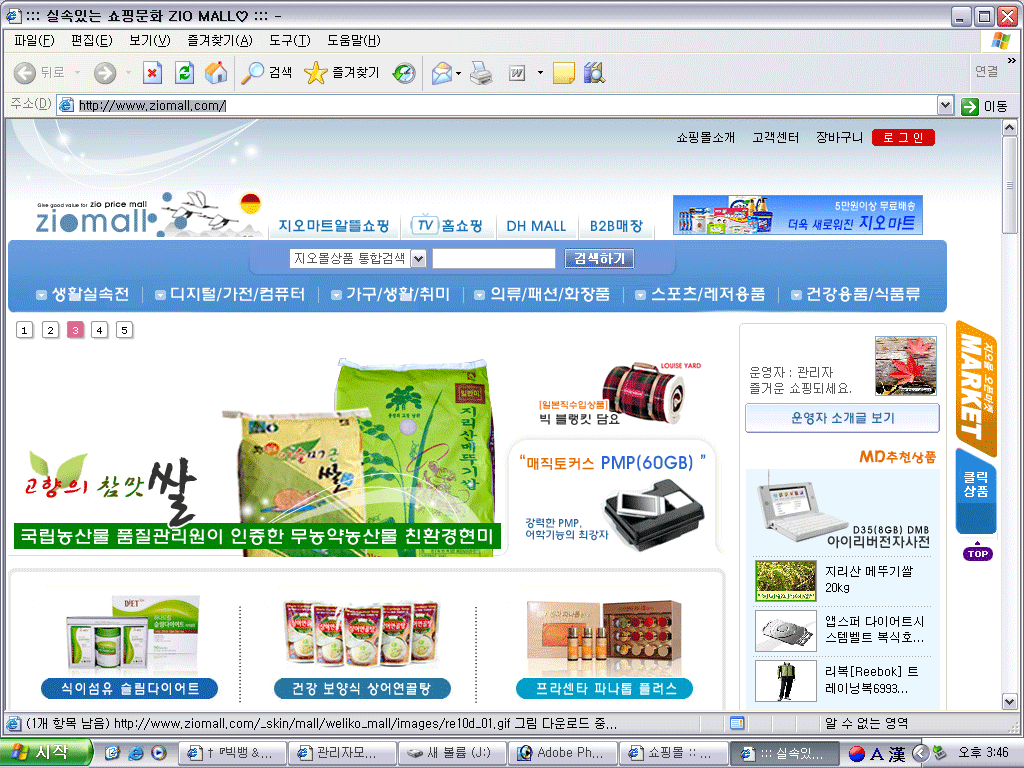Open 식이섬유 슬림다이어트 product label
Image resolution: width=1024 pixels, height=768 pixels.
[x=129, y=688]
